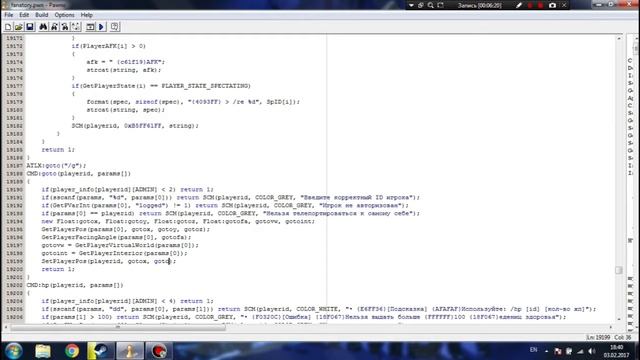The width and height of the screenshot is (640, 360).
Task: Click the SCM(playerid, 0xB5FF61FF, string); line
Action: (x=135, y=126)
